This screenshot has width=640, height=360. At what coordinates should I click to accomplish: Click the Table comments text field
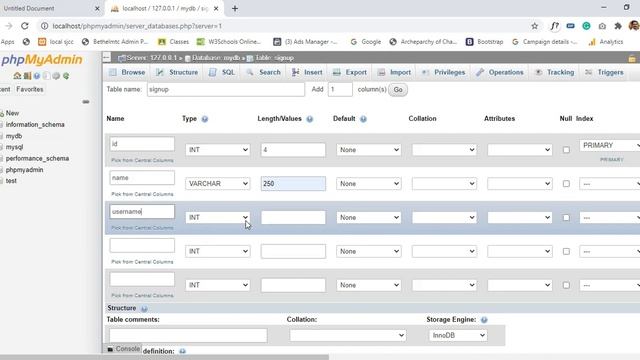(x=188, y=336)
